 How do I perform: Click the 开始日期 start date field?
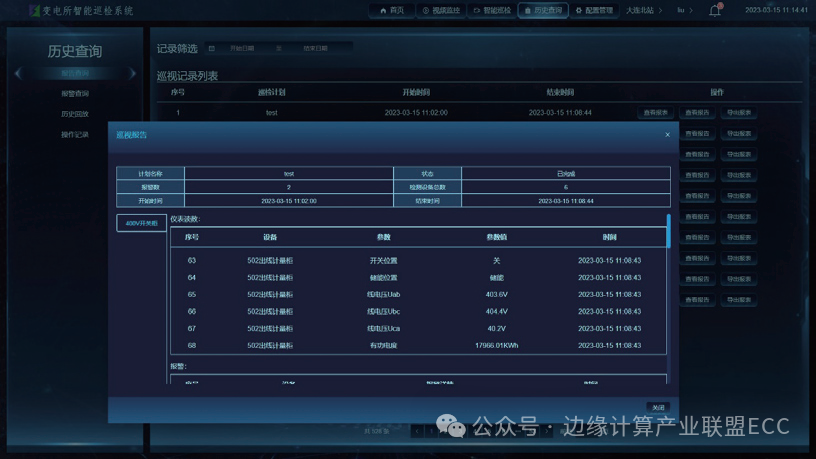(242, 48)
